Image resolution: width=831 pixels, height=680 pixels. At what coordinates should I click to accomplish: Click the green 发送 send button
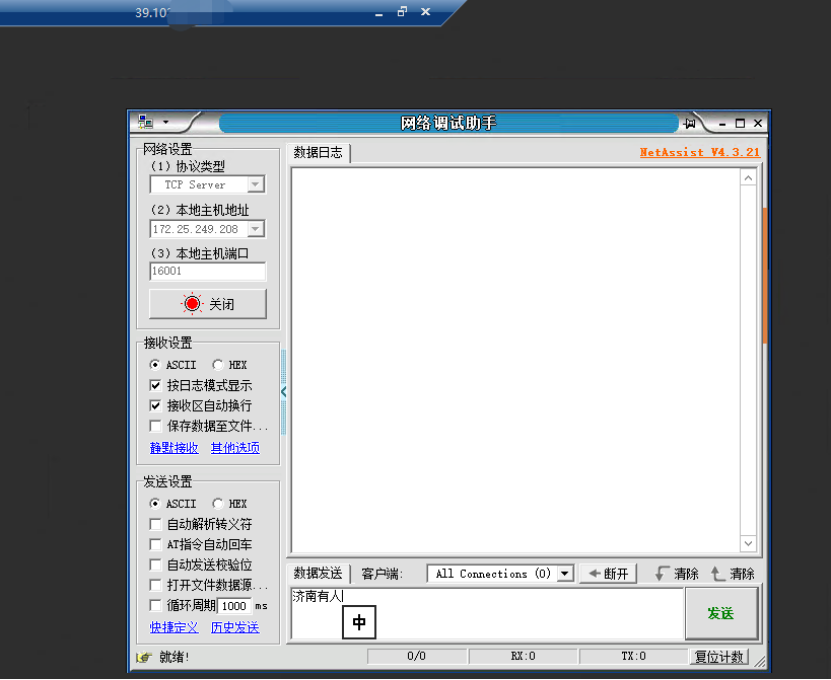(x=721, y=613)
